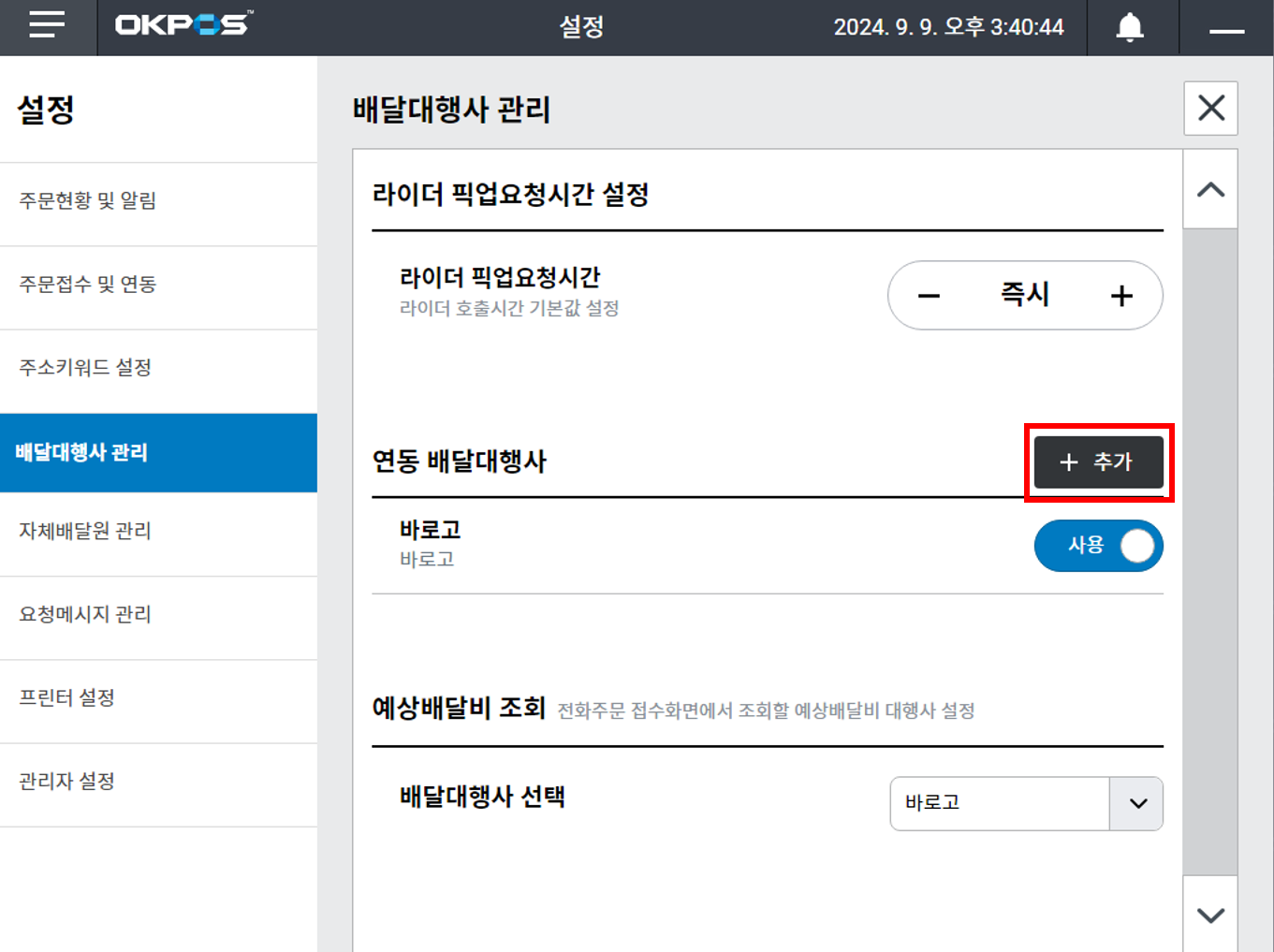
Task: Click the vertical scrollbar track
Action: click(x=1210, y=552)
